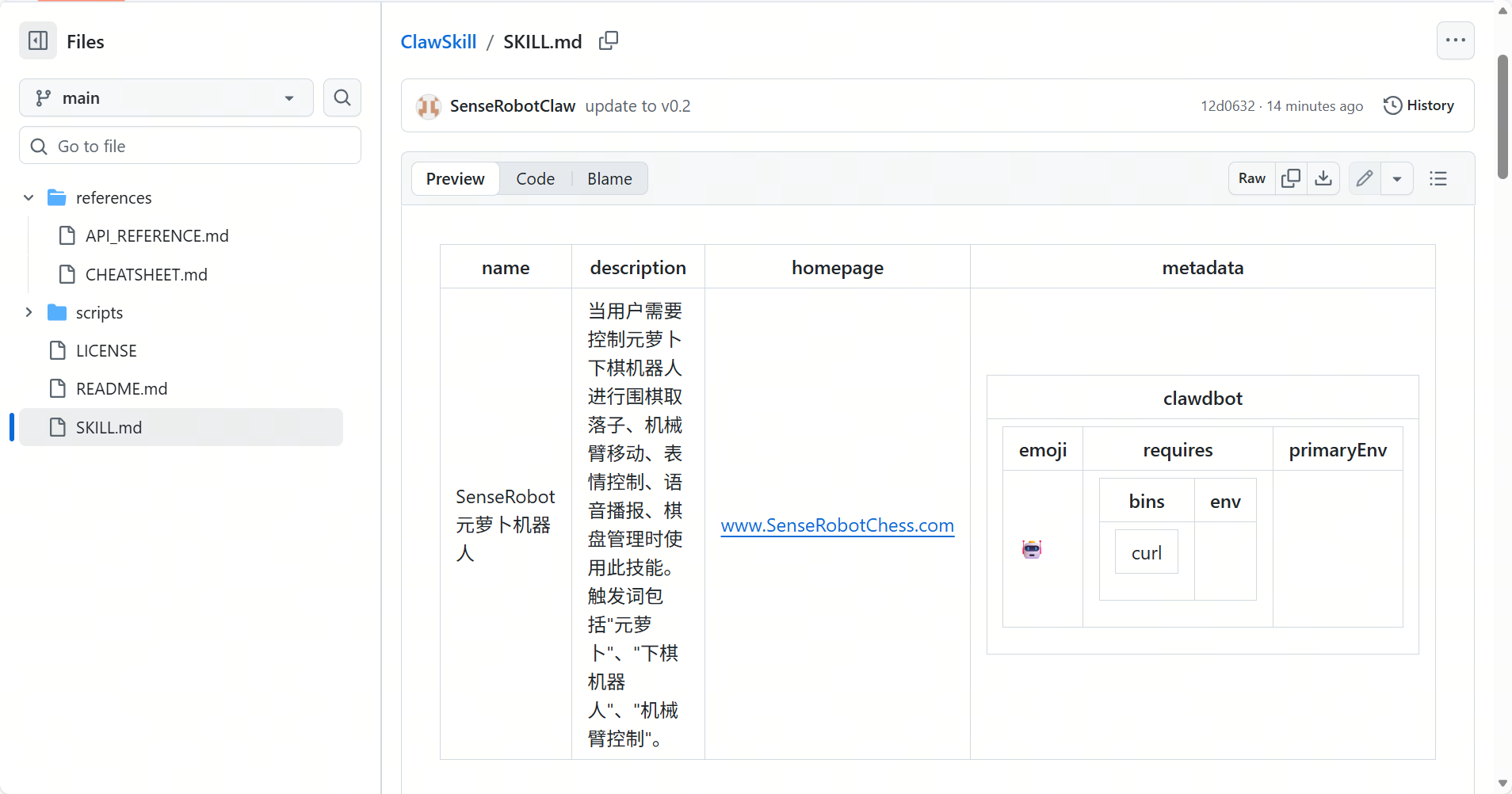Collapse the Files side panel icon
Image resolution: width=1512 pixels, height=794 pixels.
[x=38, y=40]
